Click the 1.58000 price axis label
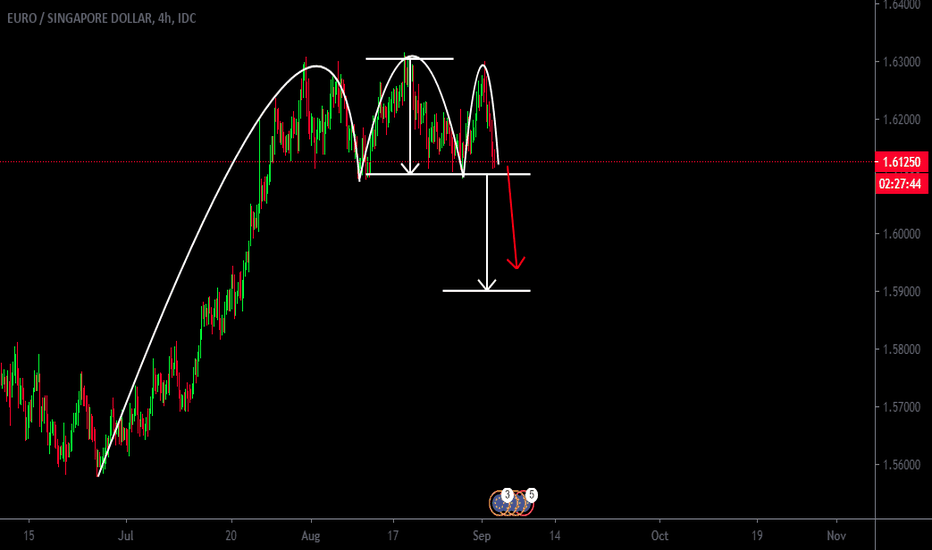Viewport: 932px width, 550px height. 901,350
